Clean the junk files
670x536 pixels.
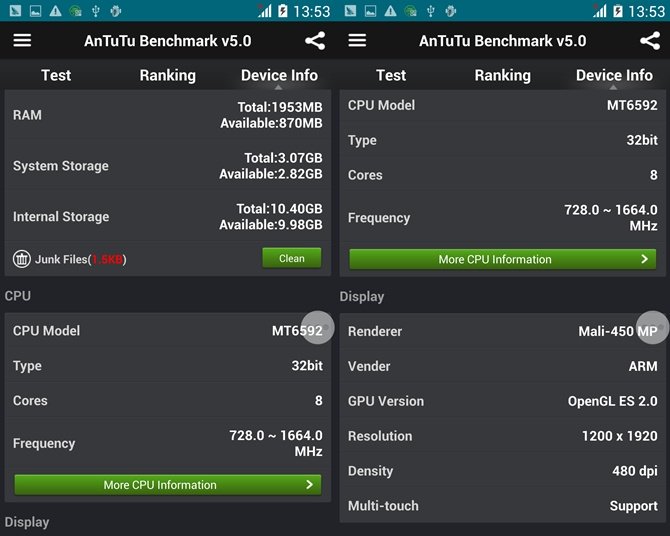(x=292, y=258)
